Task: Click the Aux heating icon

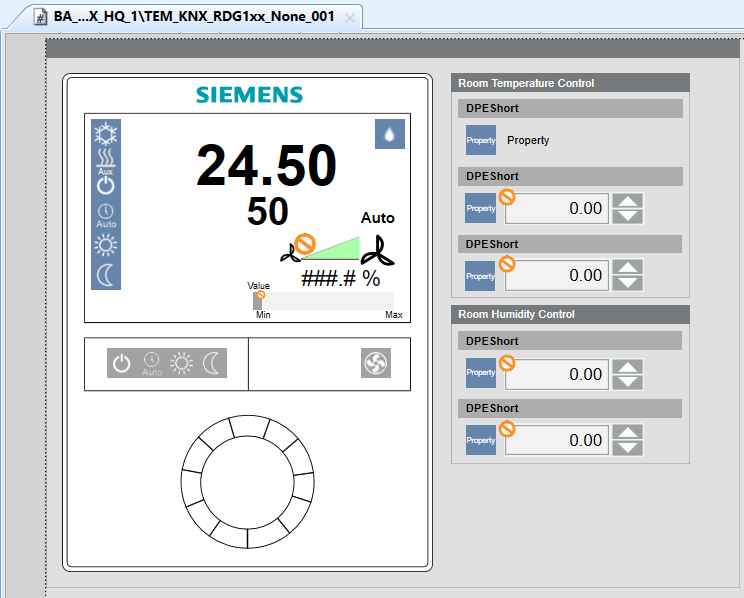Action: point(106,160)
